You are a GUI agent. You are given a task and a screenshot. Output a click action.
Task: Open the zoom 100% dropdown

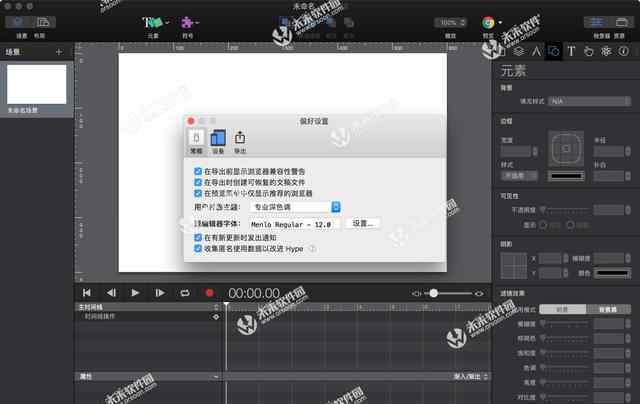tap(451, 23)
